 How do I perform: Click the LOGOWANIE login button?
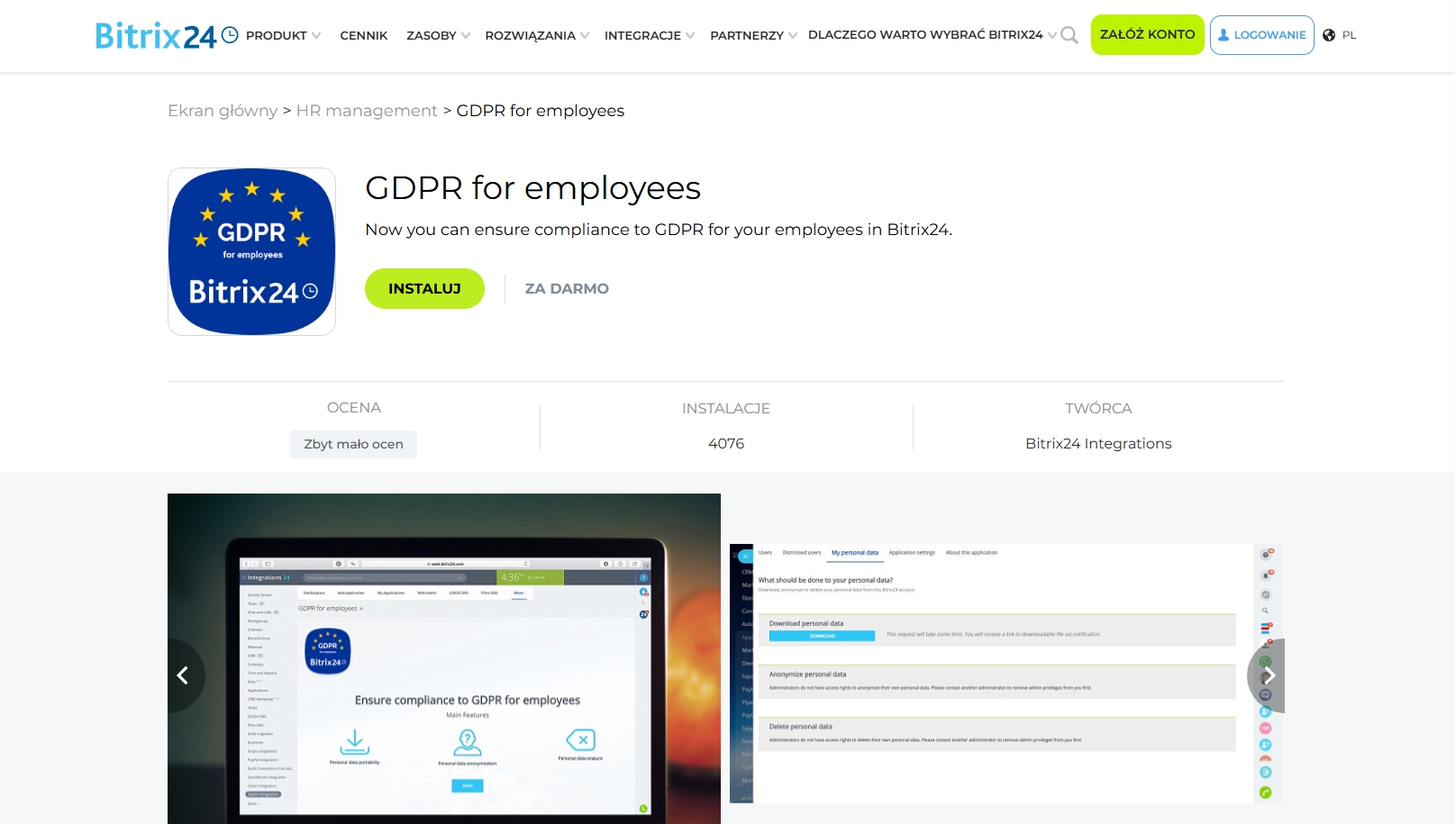(x=1261, y=35)
